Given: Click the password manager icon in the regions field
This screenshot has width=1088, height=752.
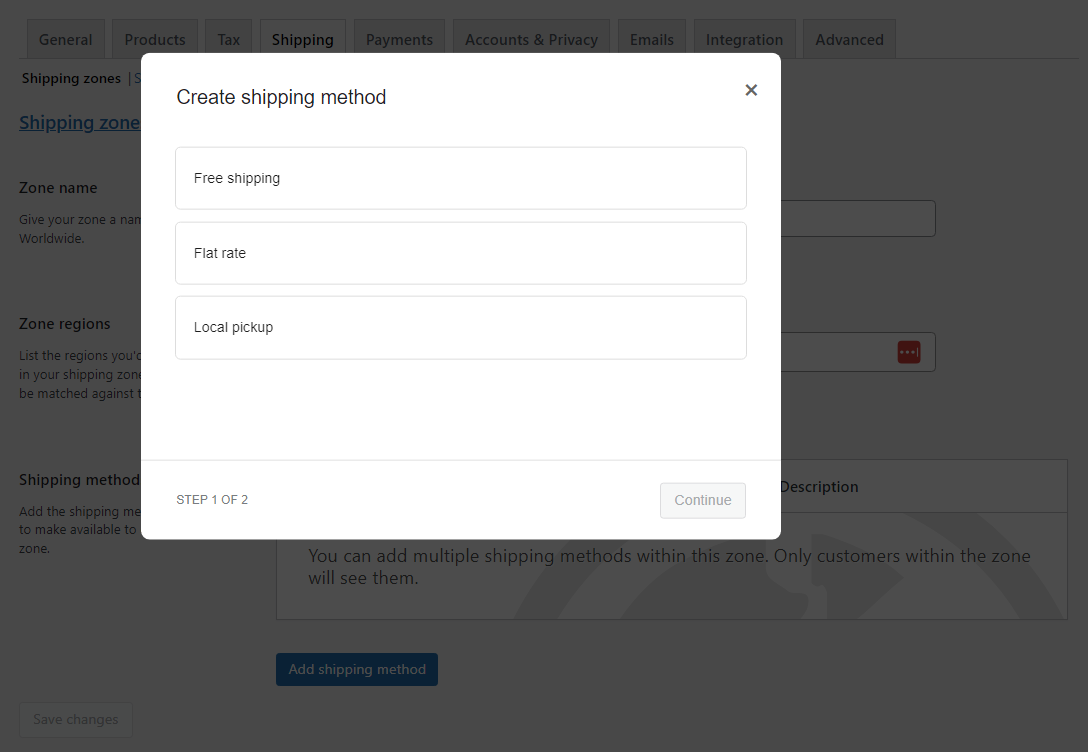Looking at the screenshot, I should (x=908, y=351).
